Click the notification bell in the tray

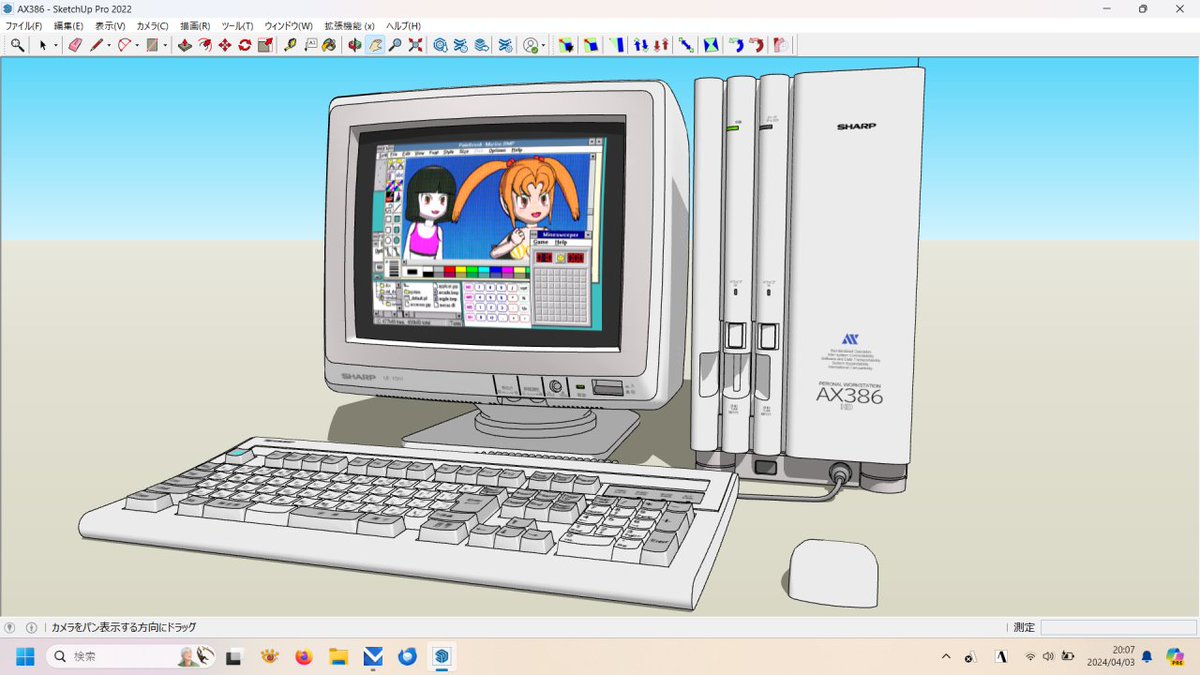coord(1147,657)
